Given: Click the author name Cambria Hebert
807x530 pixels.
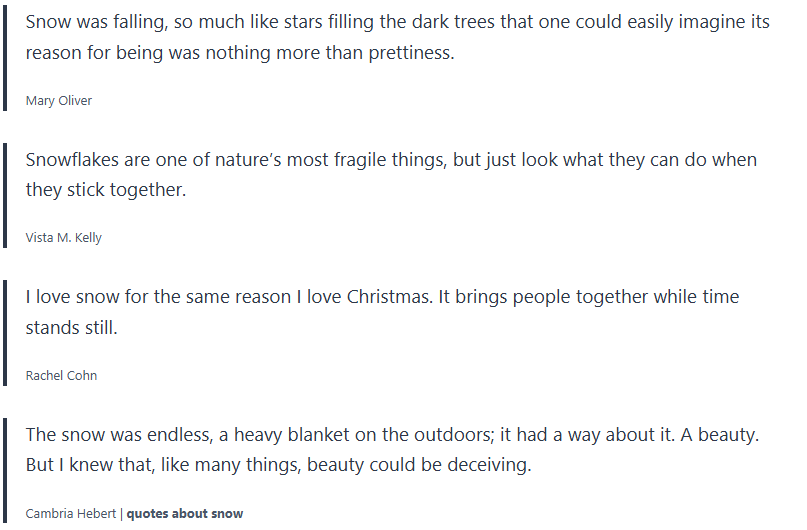Looking at the screenshot, I should pyautogui.click(x=71, y=513).
